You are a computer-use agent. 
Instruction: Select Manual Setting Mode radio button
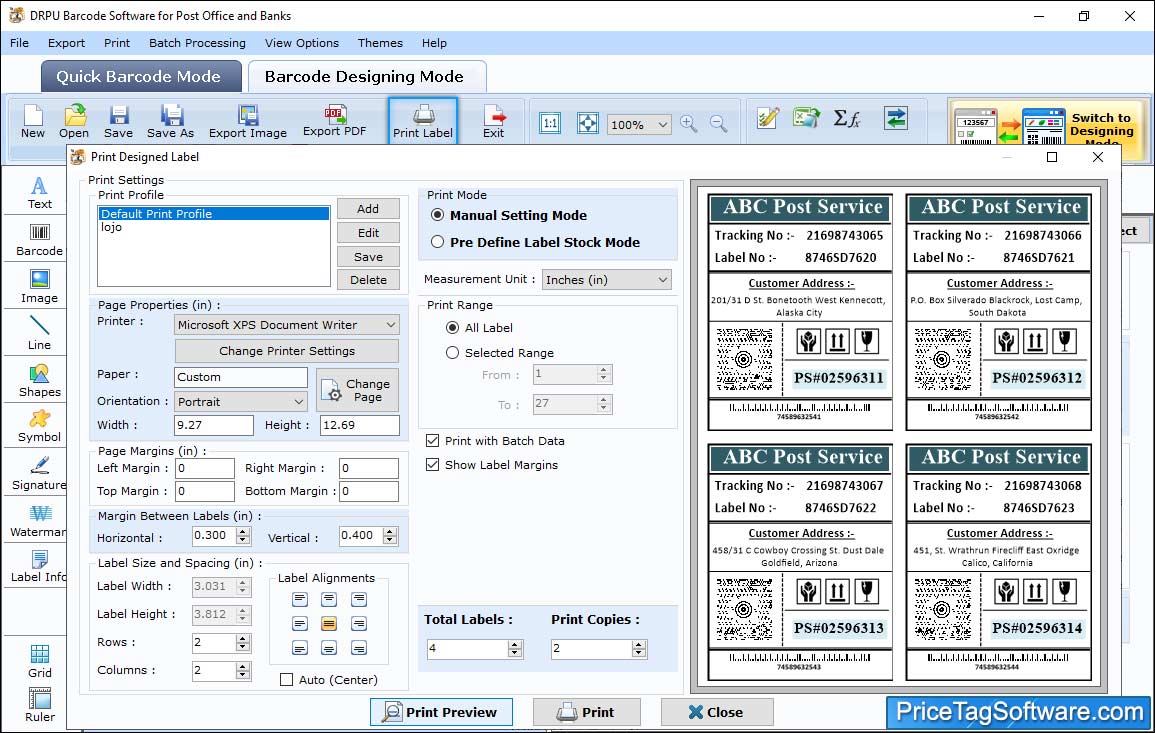438,215
